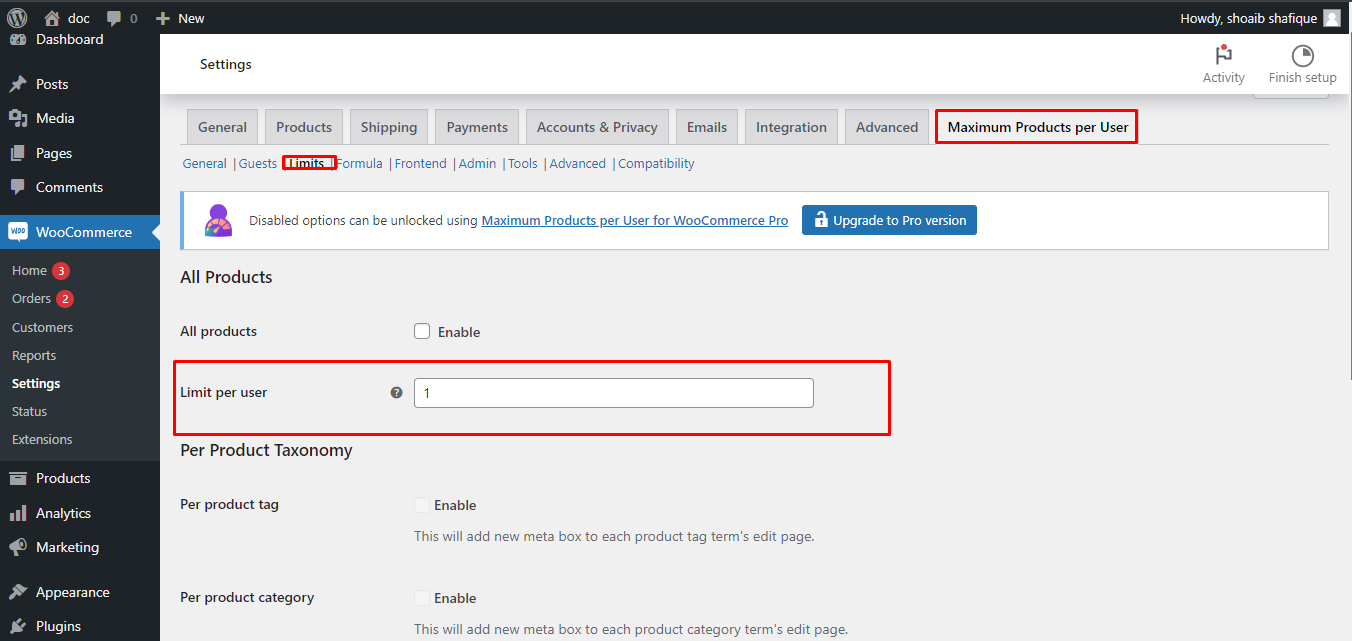Click the Home badge showing 3
This screenshot has width=1352, height=641.
pyautogui.click(x=61, y=271)
